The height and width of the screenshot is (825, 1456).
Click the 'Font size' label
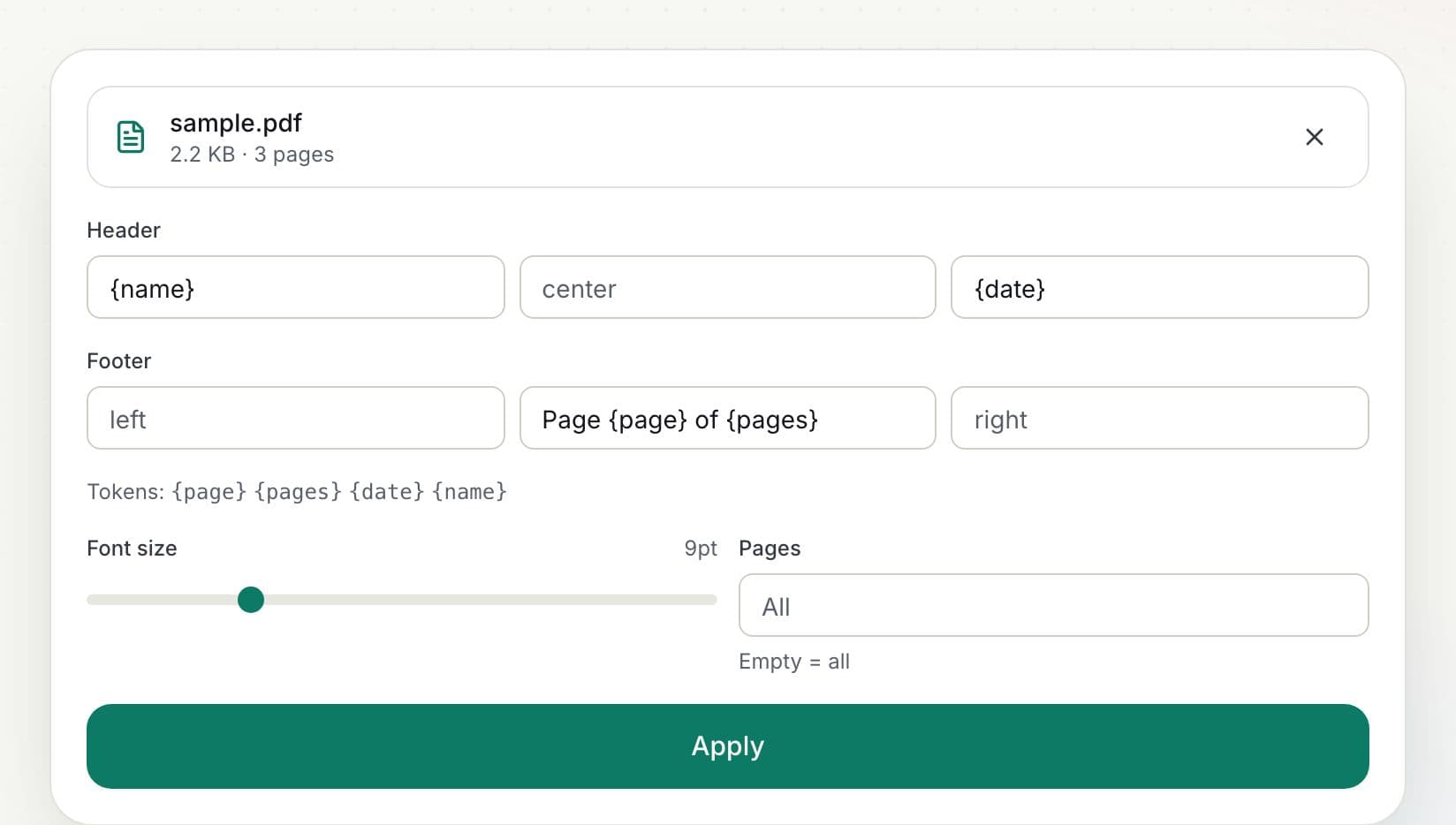tap(132, 549)
